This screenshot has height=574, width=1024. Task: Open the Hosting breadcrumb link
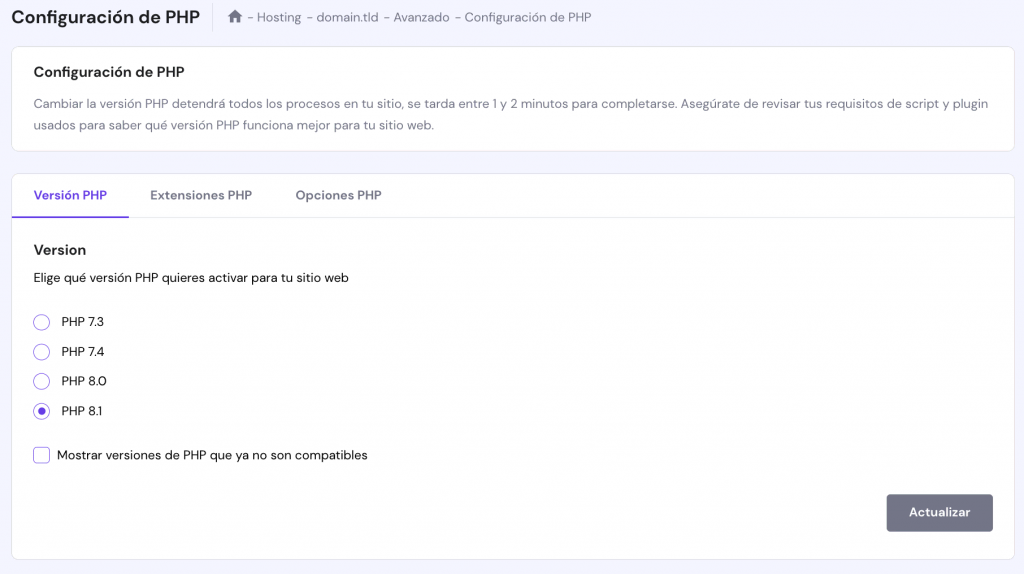tap(279, 18)
